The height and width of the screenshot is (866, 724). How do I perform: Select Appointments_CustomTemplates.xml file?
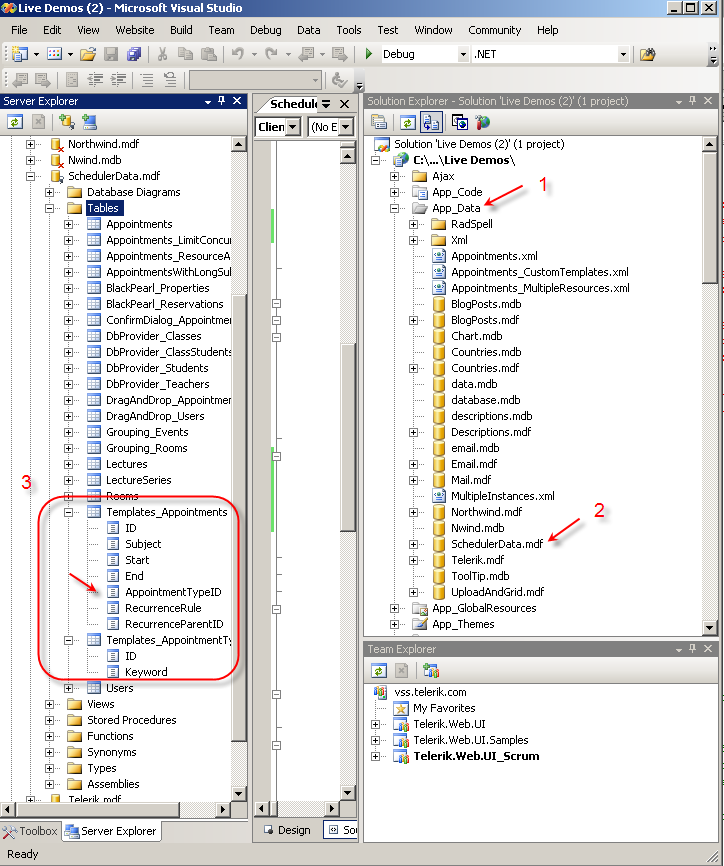pos(540,272)
